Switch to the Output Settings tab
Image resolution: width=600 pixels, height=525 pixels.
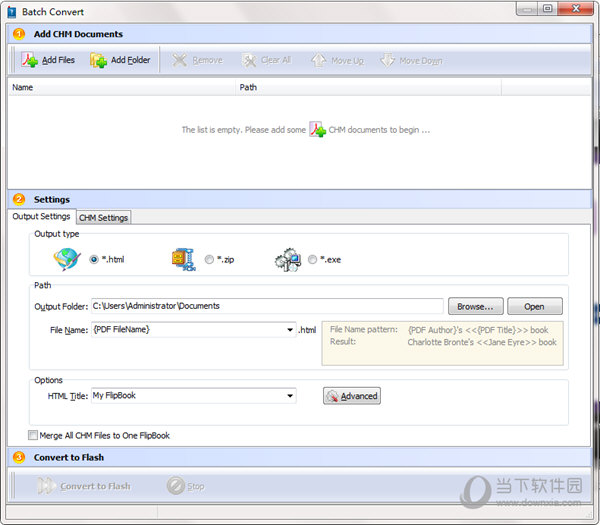tap(41, 217)
